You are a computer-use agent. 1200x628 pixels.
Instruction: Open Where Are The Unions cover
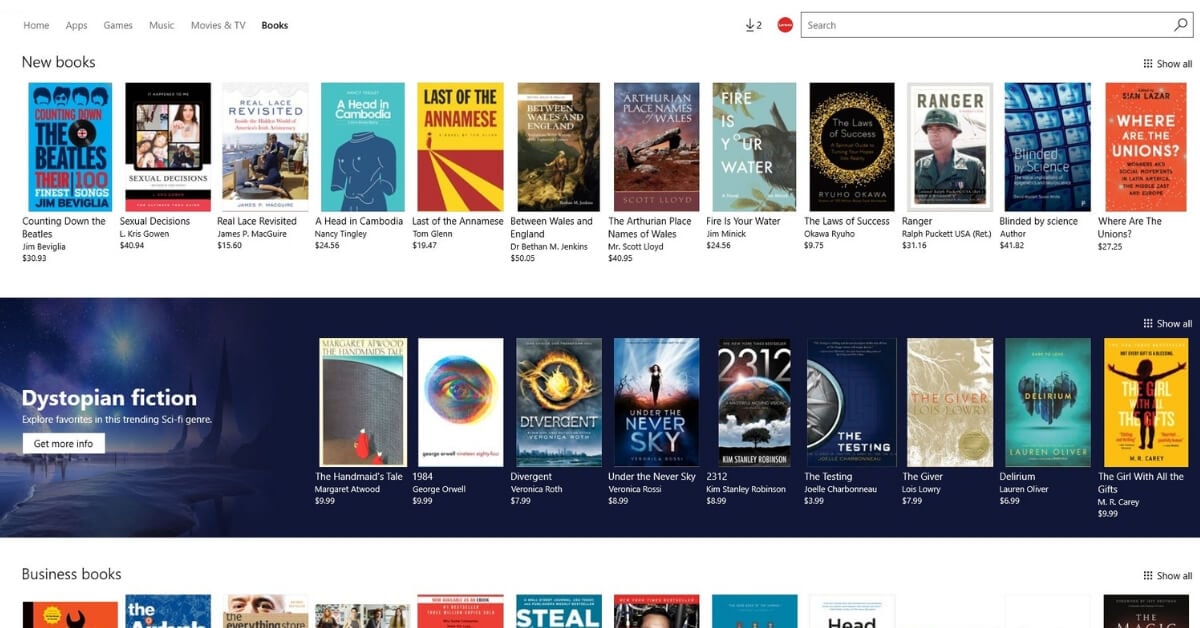pyautogui.click(x=1145, y=147)
